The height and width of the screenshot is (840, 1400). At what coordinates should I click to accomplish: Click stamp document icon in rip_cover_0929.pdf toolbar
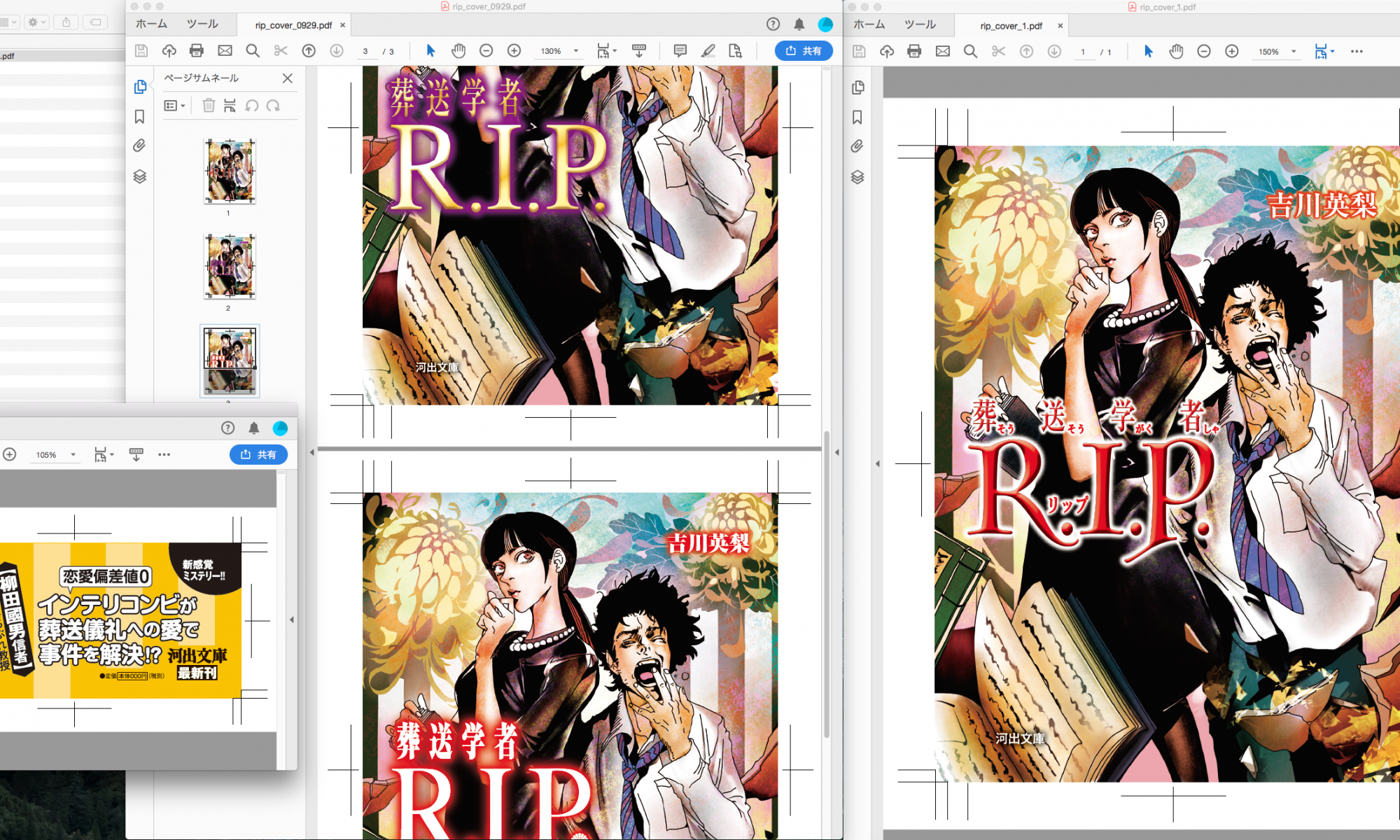point(735,51)
